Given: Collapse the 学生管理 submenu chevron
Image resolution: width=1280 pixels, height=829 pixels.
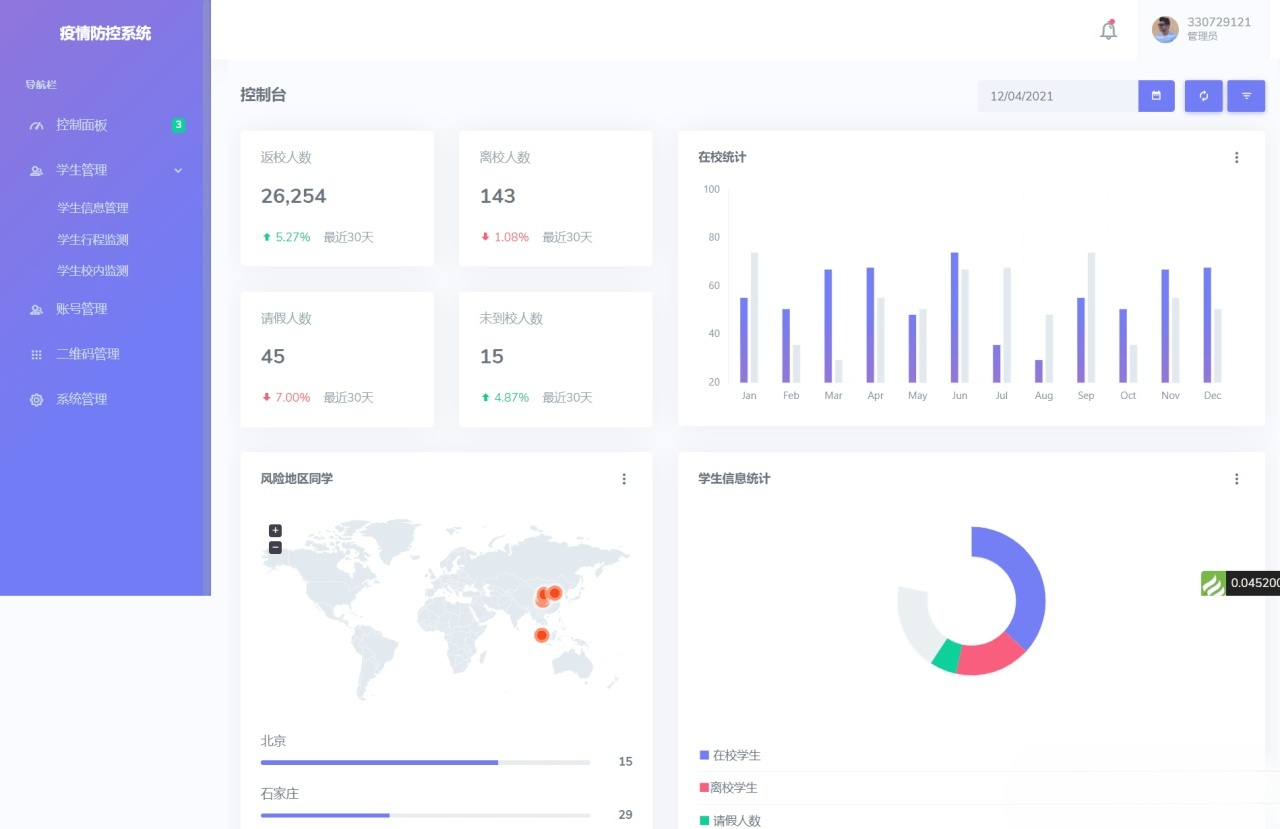Looking at the screenshot, I should pos(178,170).
